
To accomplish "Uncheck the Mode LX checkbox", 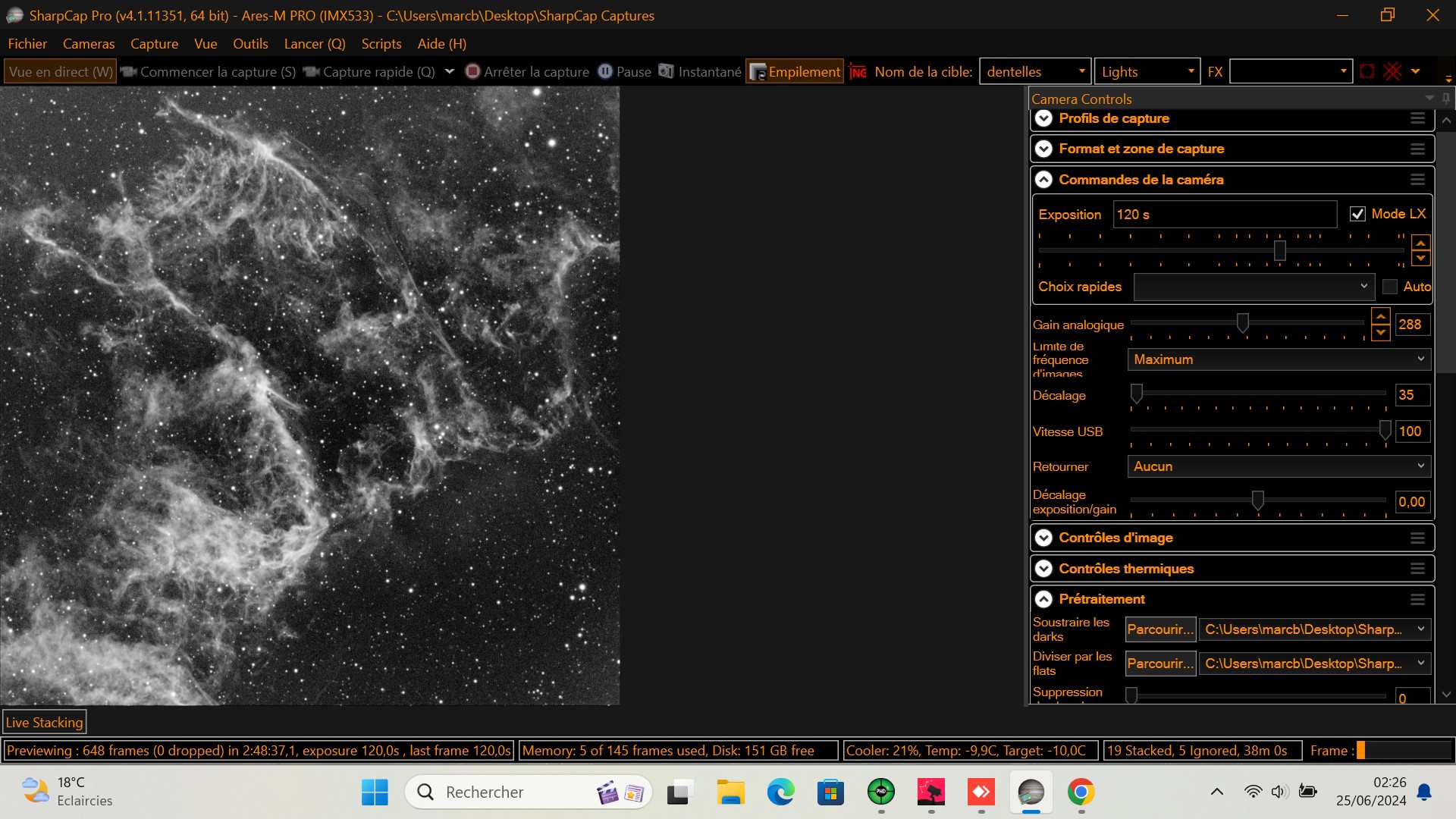I will click(1357, 215).
